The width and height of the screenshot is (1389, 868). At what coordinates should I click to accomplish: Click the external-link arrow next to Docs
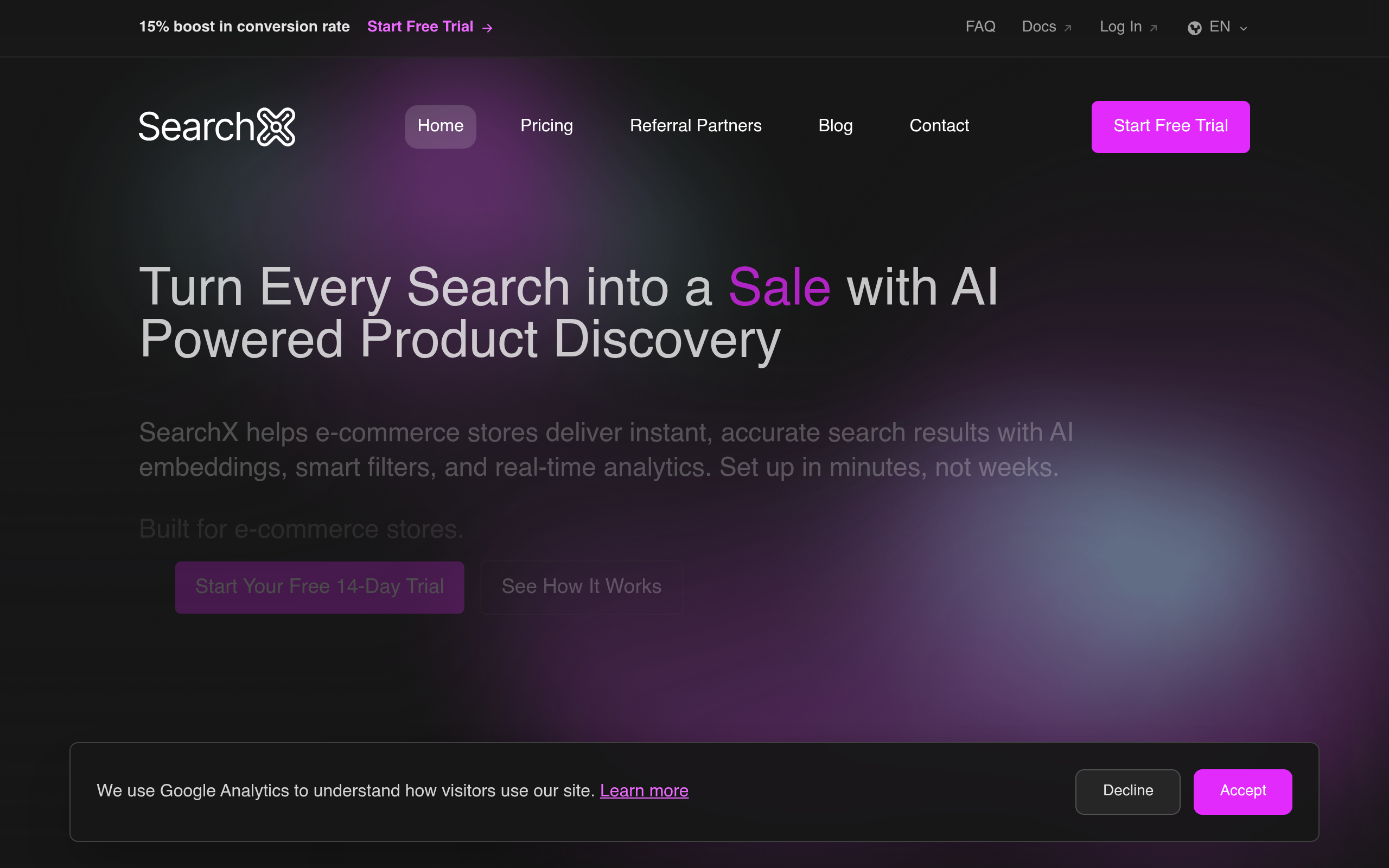1068,28
